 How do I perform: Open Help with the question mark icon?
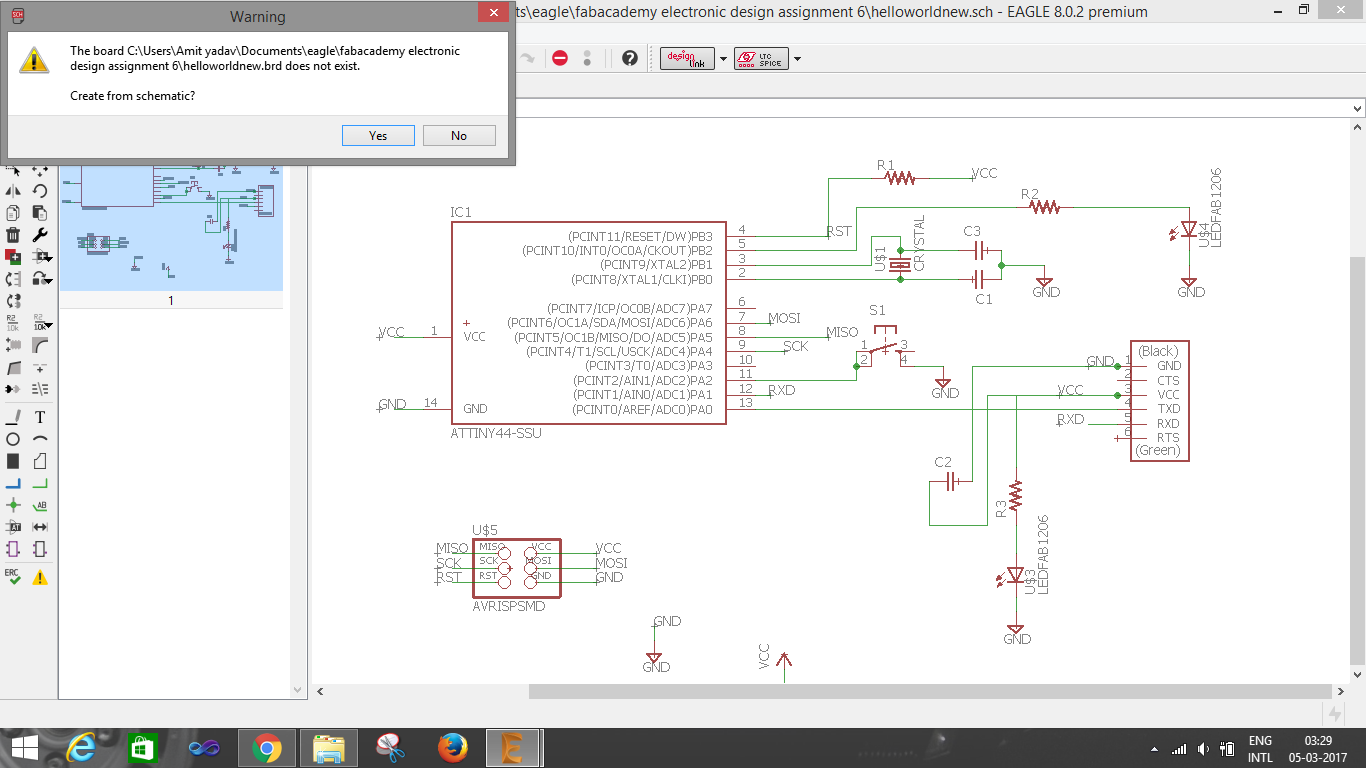[630, 58]
